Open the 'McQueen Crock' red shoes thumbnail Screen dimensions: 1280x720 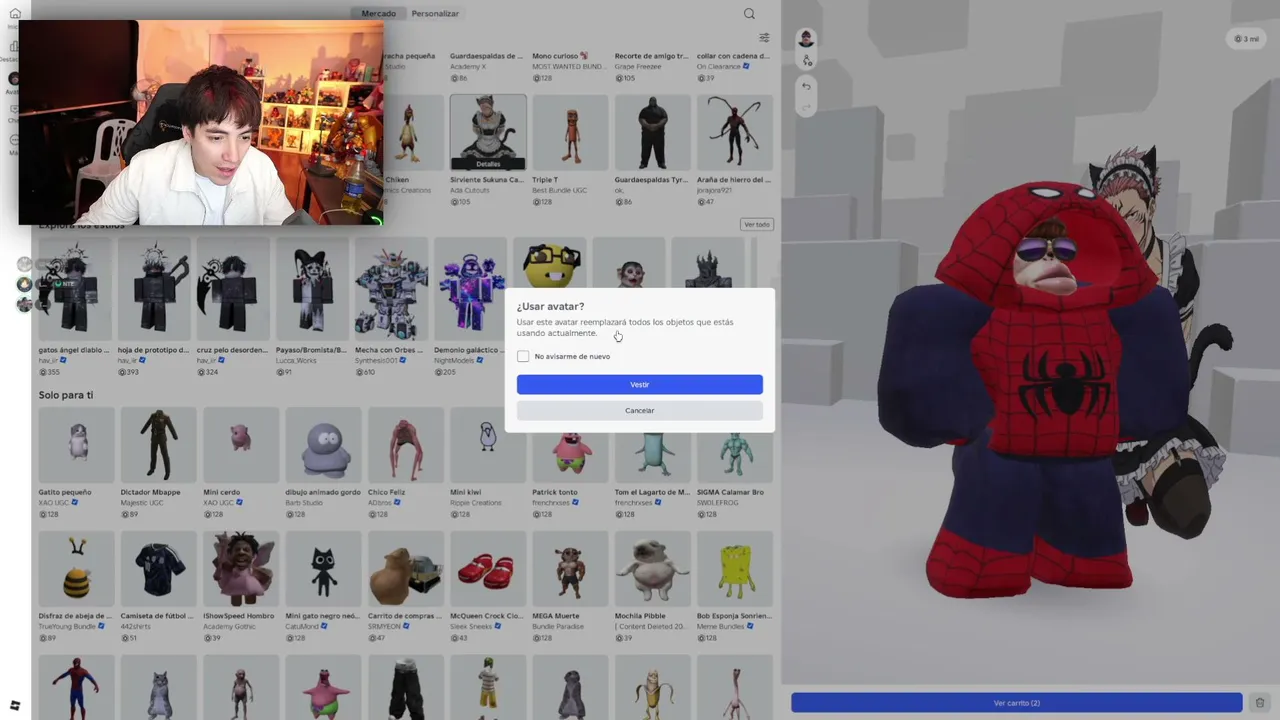pyautogui.click(x=488, y=569)
